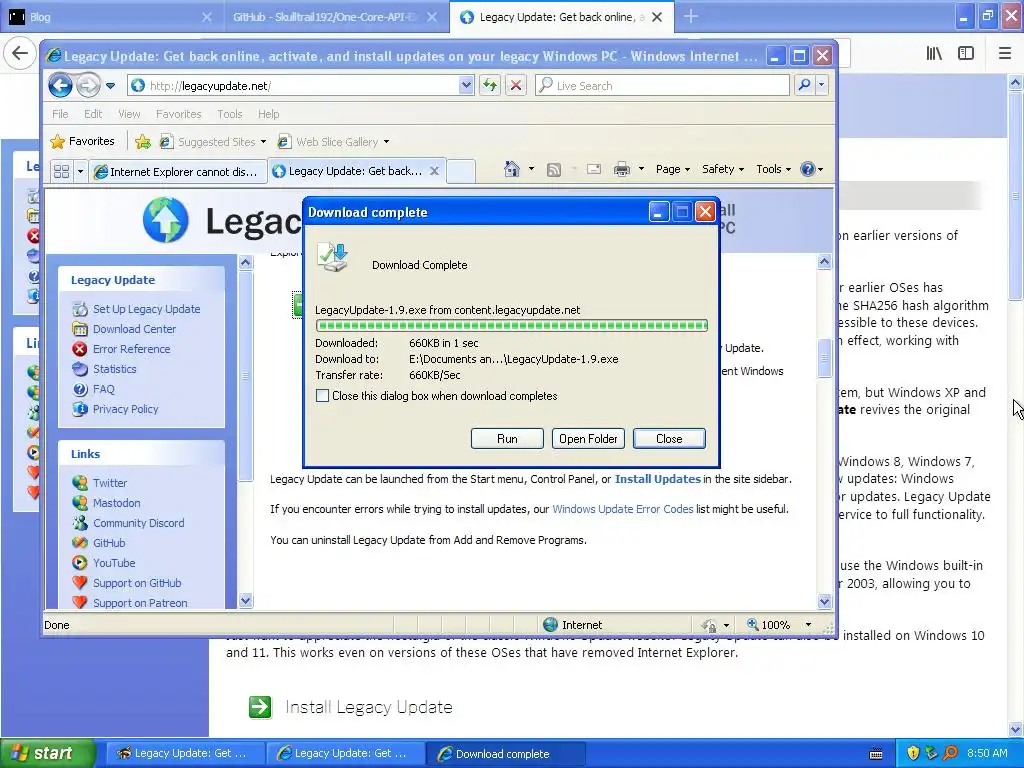The image size is (1024, 768).
Task: Switch to Download complete taskbar button
Action: [x=505, y=754]
